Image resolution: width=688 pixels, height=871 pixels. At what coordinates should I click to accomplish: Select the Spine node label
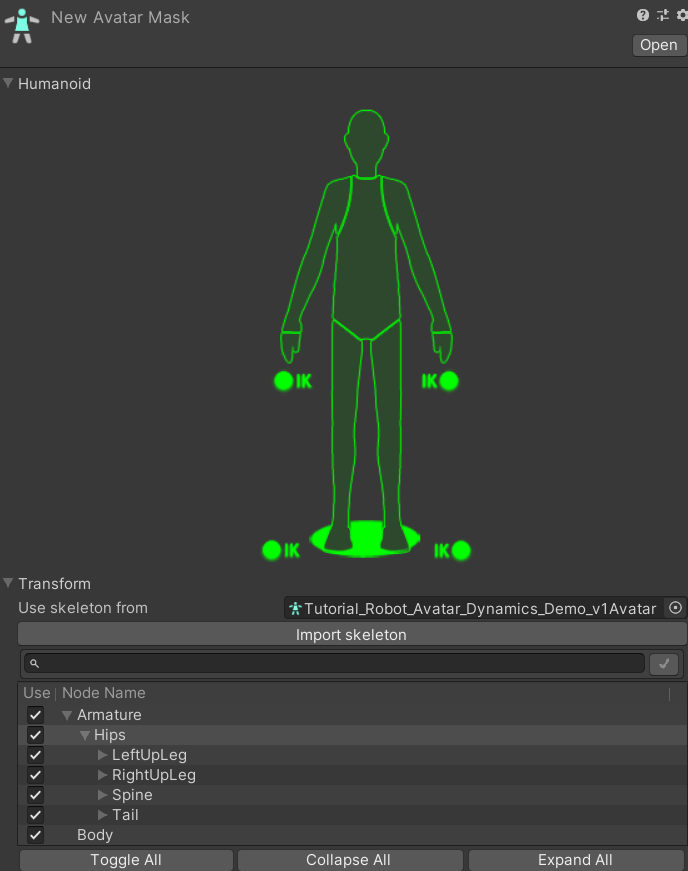pyautogui.click(x=132, y=795)
